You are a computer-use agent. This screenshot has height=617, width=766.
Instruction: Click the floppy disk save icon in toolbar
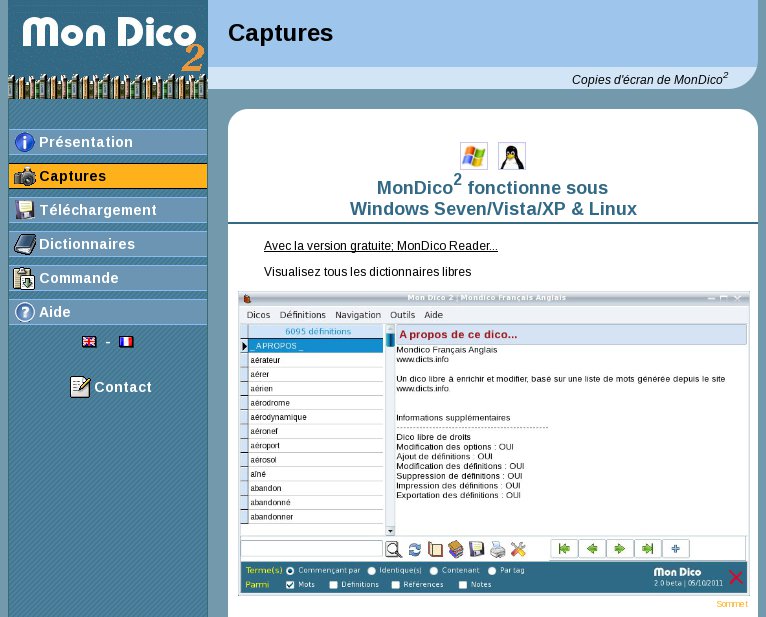click(477, 549)
